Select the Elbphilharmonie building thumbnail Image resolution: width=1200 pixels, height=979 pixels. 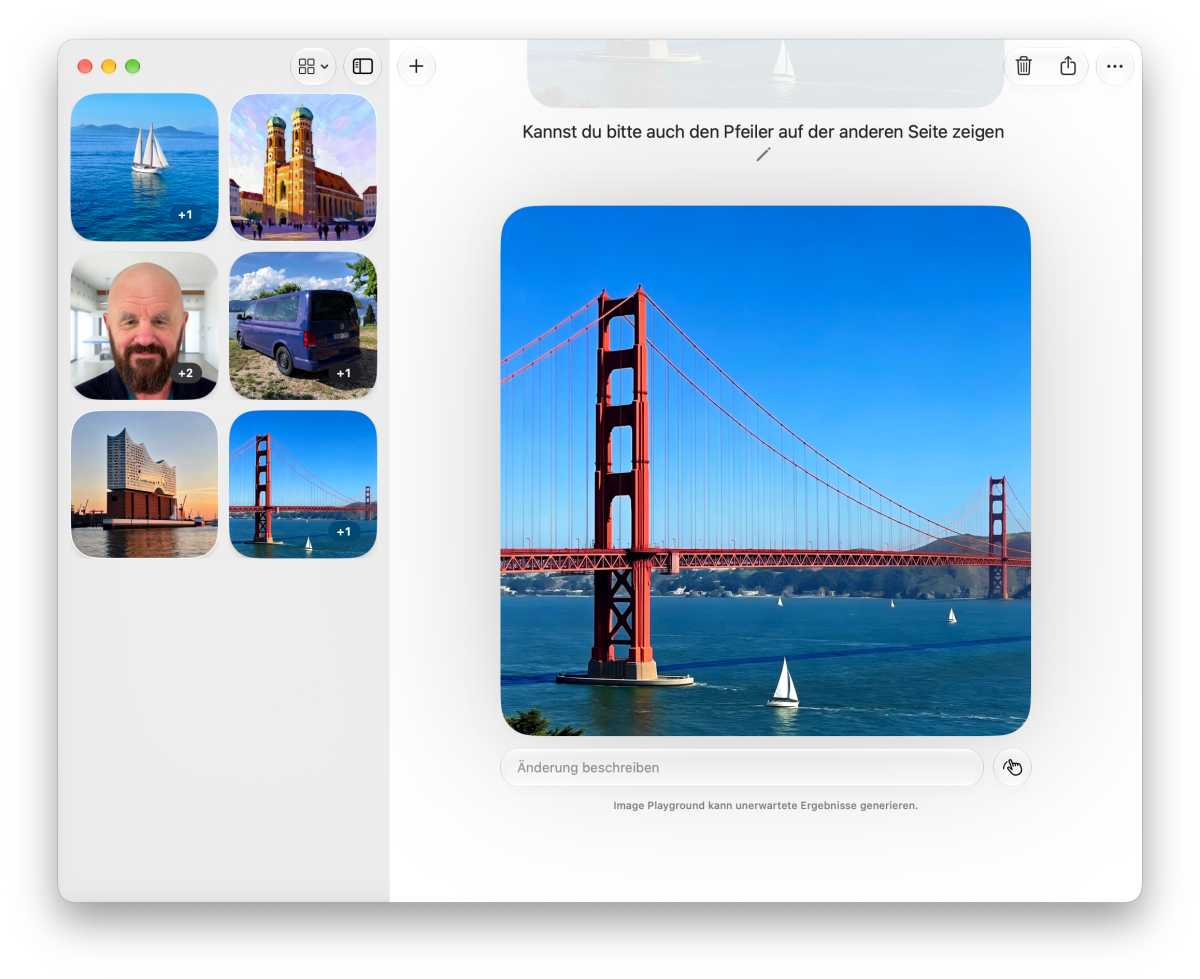[144, 484]
